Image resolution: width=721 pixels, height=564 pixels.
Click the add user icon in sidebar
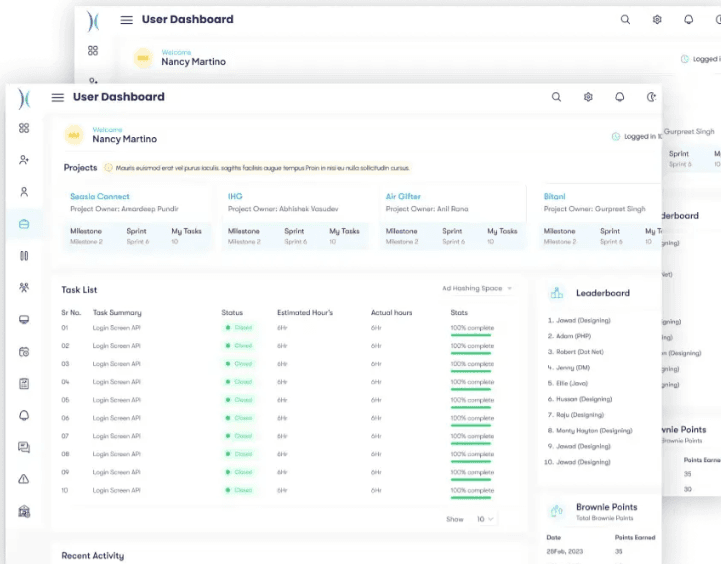24,160
